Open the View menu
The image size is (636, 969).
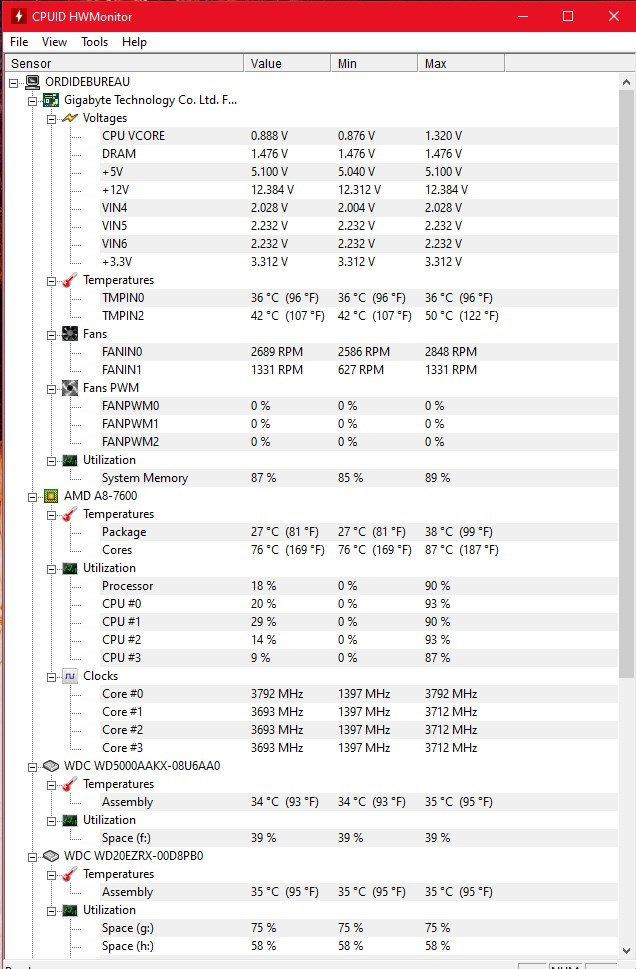pos(54,42)
